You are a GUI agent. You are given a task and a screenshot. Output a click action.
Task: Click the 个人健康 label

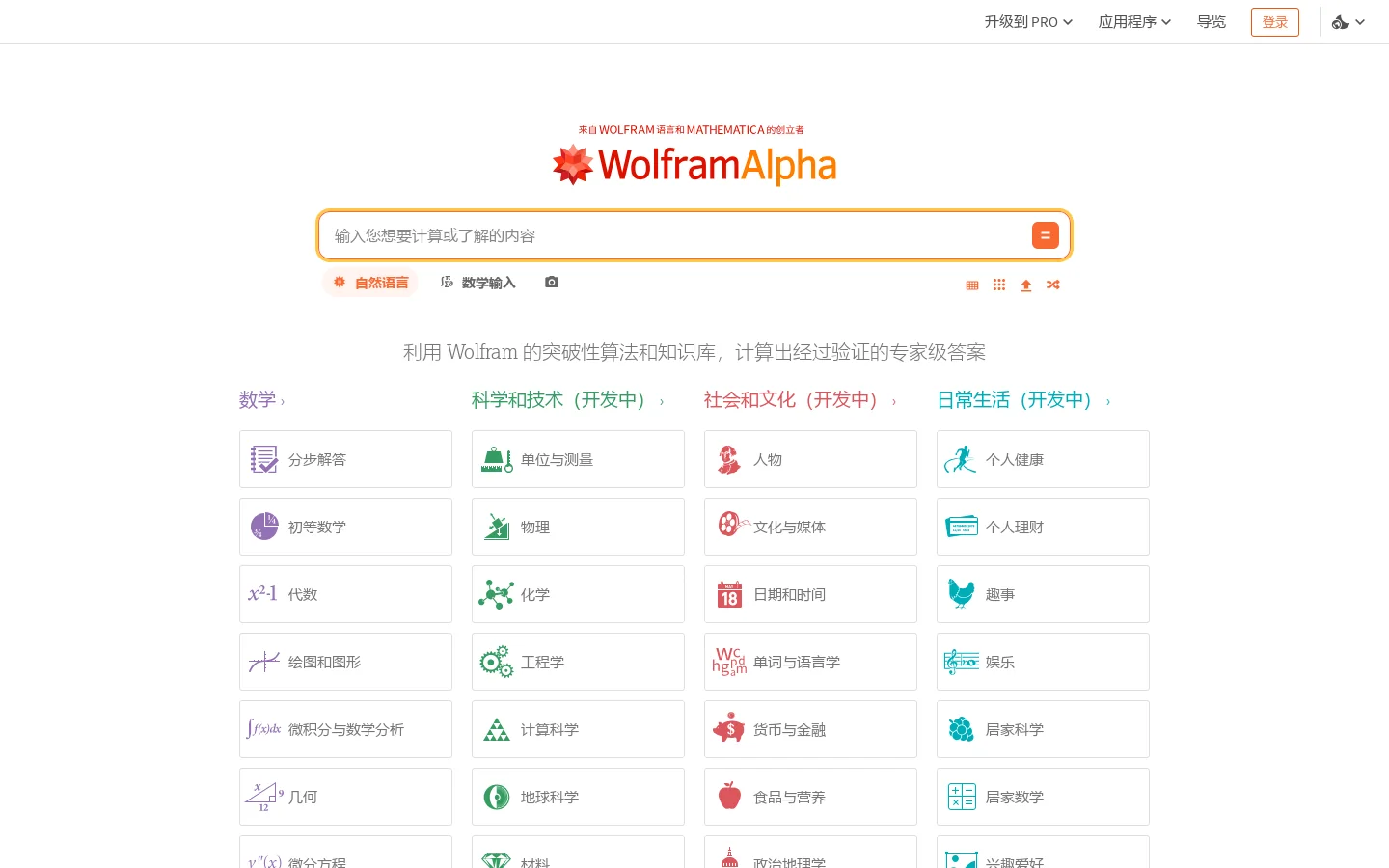(1015, 460)
